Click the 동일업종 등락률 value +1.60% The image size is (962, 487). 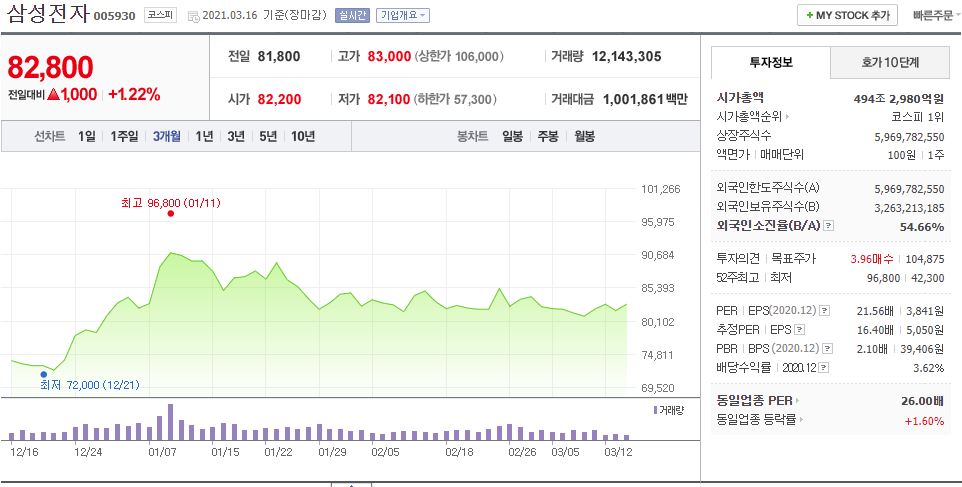924,421
